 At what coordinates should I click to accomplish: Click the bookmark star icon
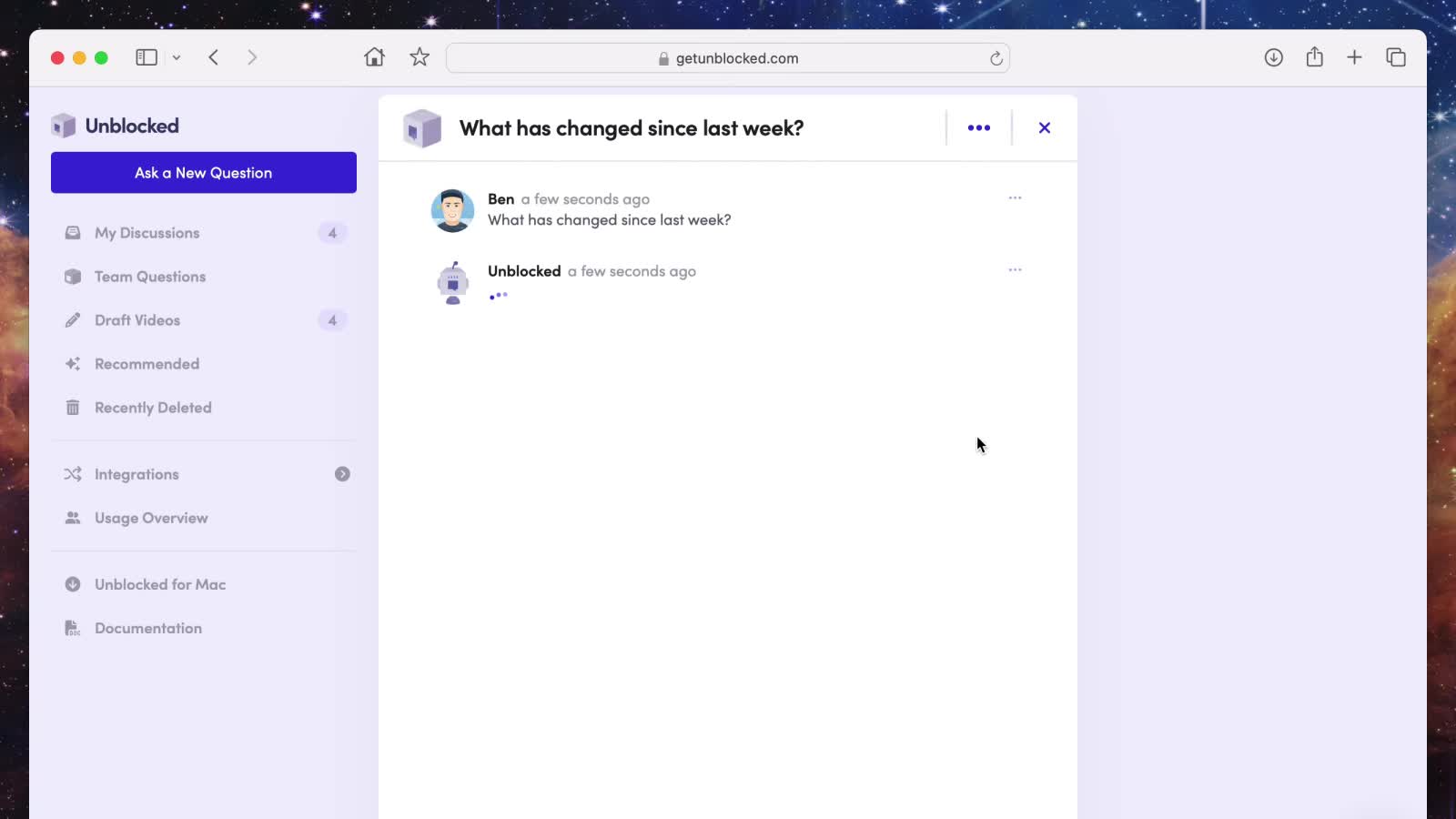click(x=420, y=57)
